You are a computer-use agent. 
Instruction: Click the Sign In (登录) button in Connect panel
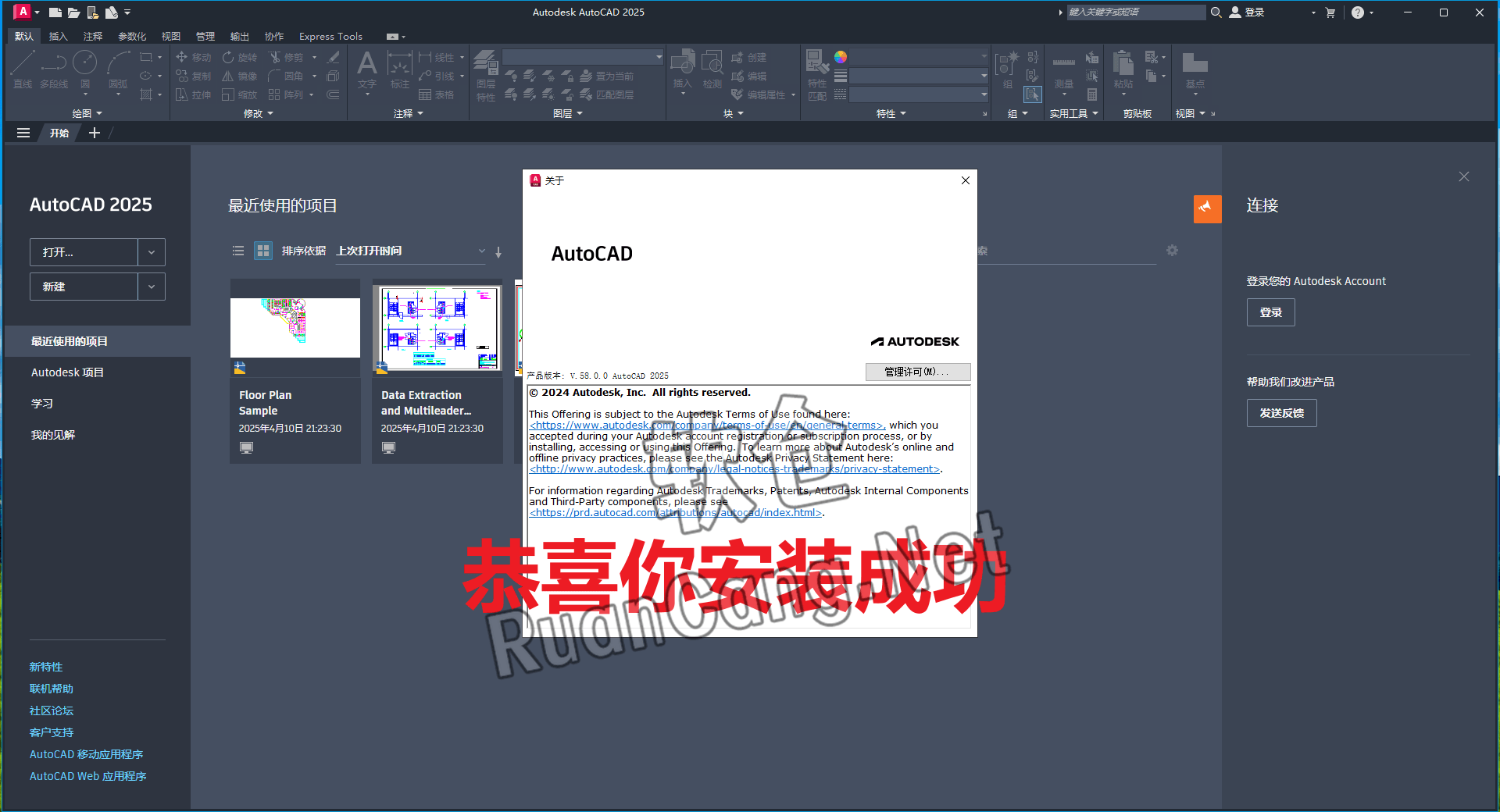(1270, 312)
